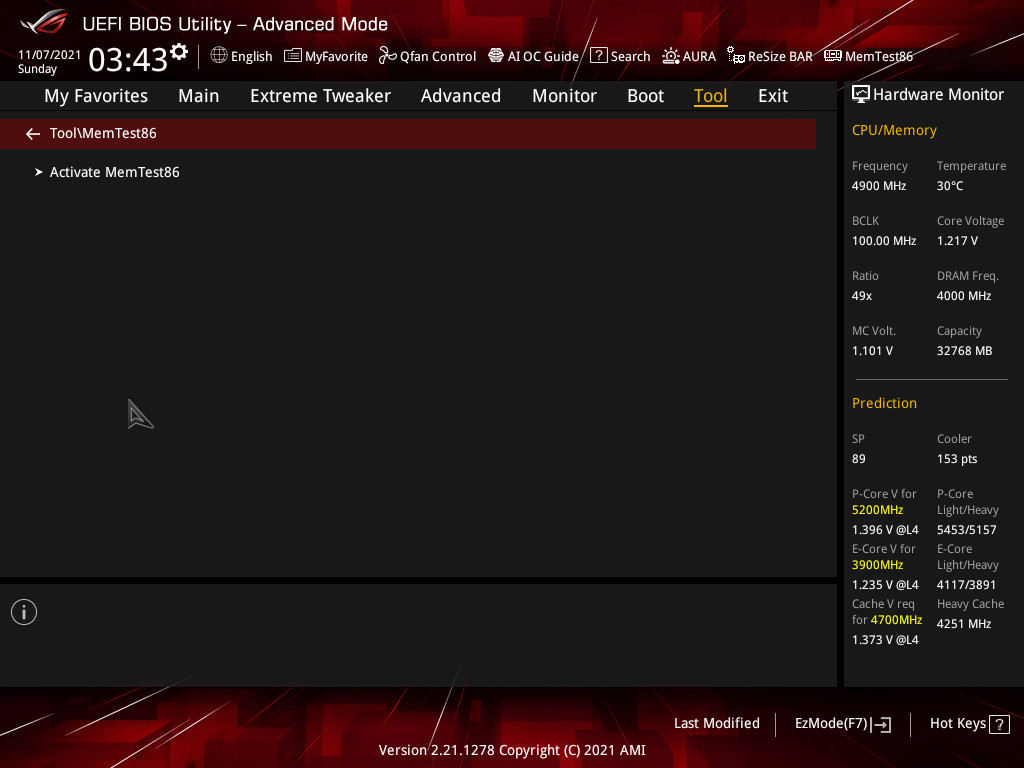
Task: Open the Exit tab
Action: [773, 95]
